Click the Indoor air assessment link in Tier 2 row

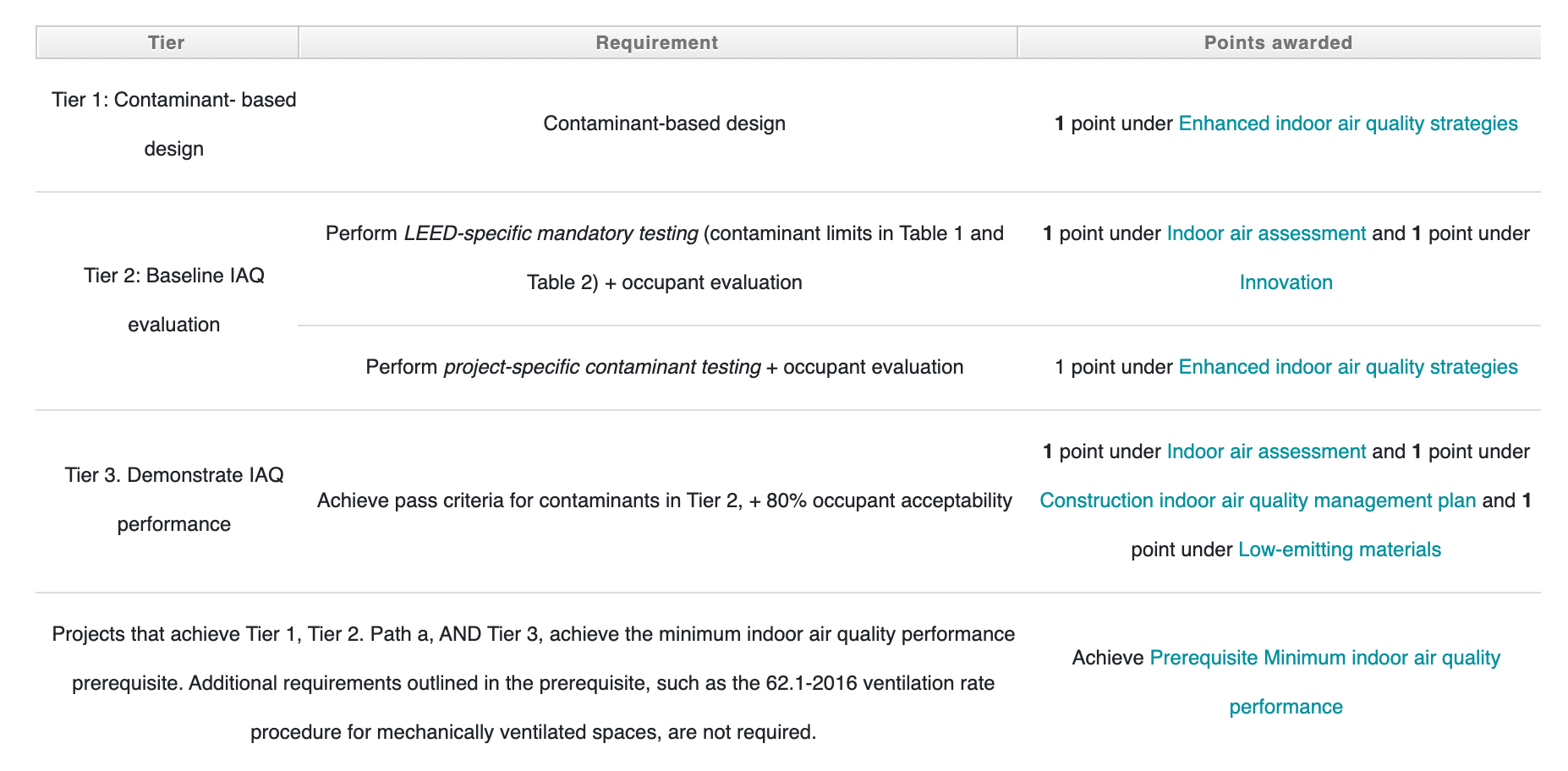coord(1264,233)
